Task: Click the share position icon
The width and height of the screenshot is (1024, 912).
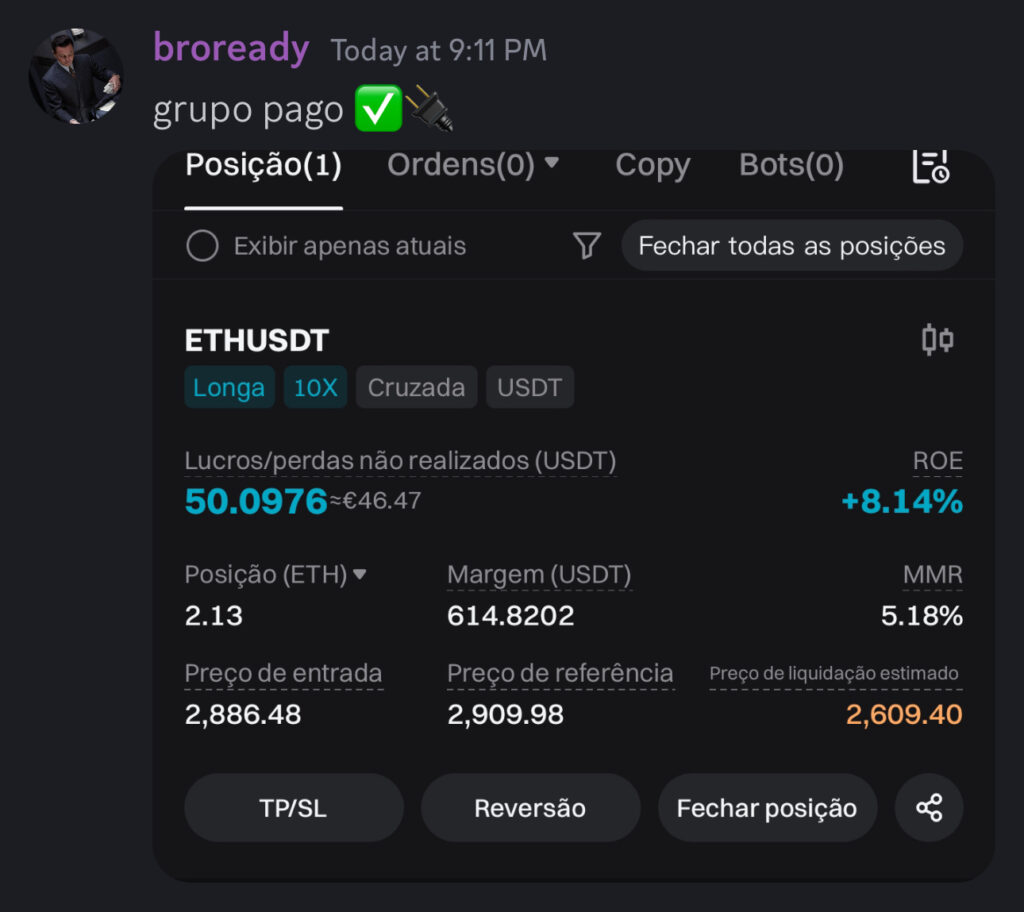Action: (x=929, y=808)
